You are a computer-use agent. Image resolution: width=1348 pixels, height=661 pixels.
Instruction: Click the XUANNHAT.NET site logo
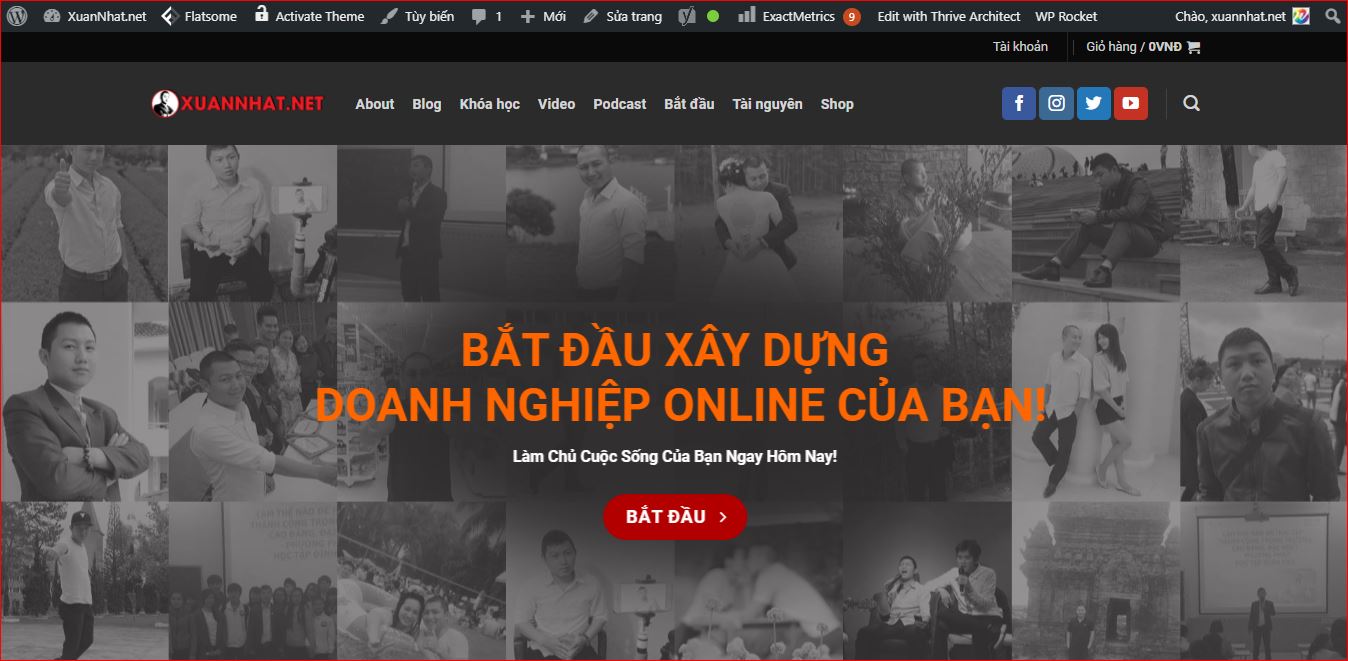pyautogui.click(x=238, y=103)
